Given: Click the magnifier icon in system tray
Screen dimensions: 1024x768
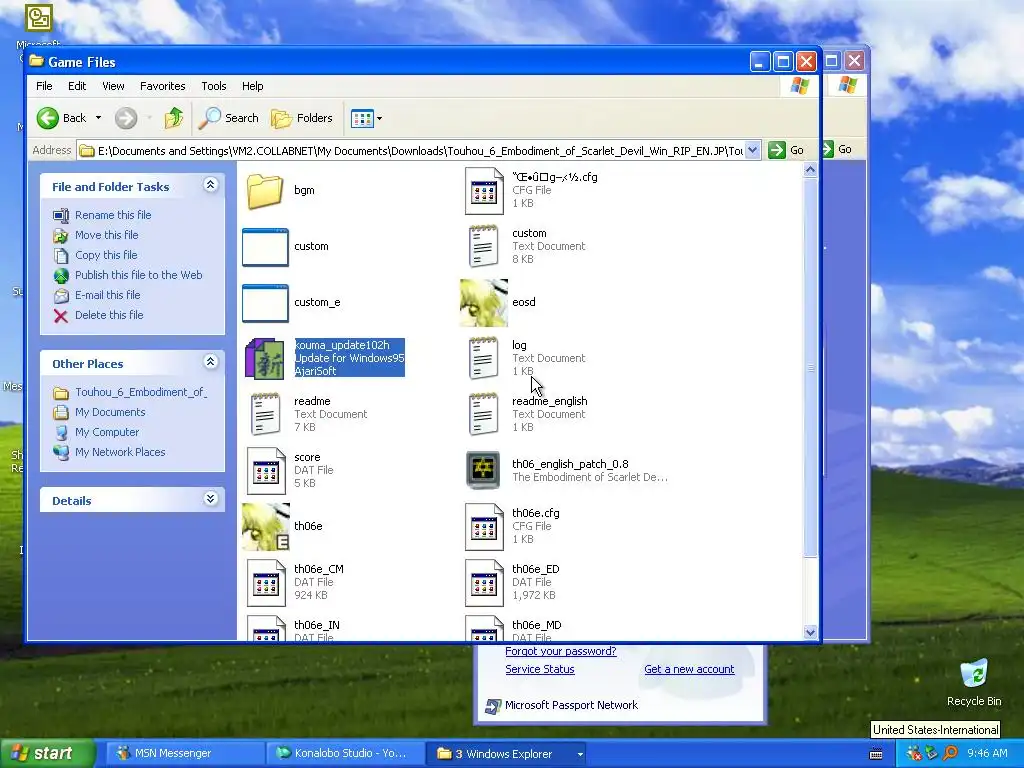Looking at the screenshot, I should click(951, 754).
